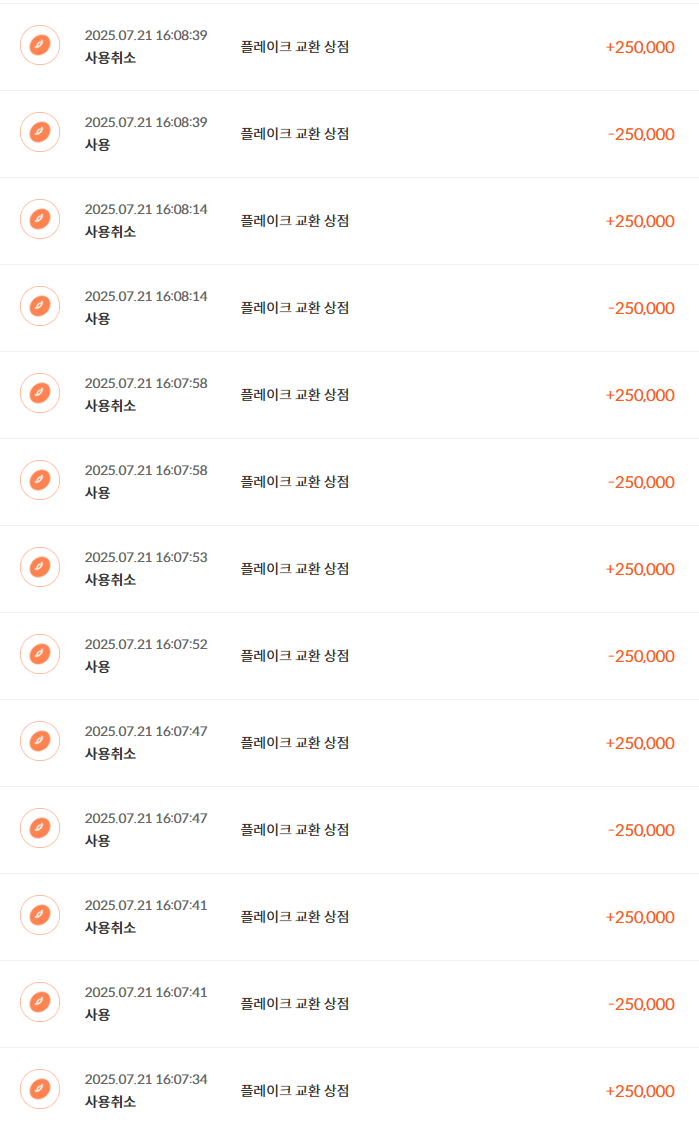This screenshot has height=1132, width=699.
Task: Select +250,000 amount at 16:08:39
Action: point(640,47)
